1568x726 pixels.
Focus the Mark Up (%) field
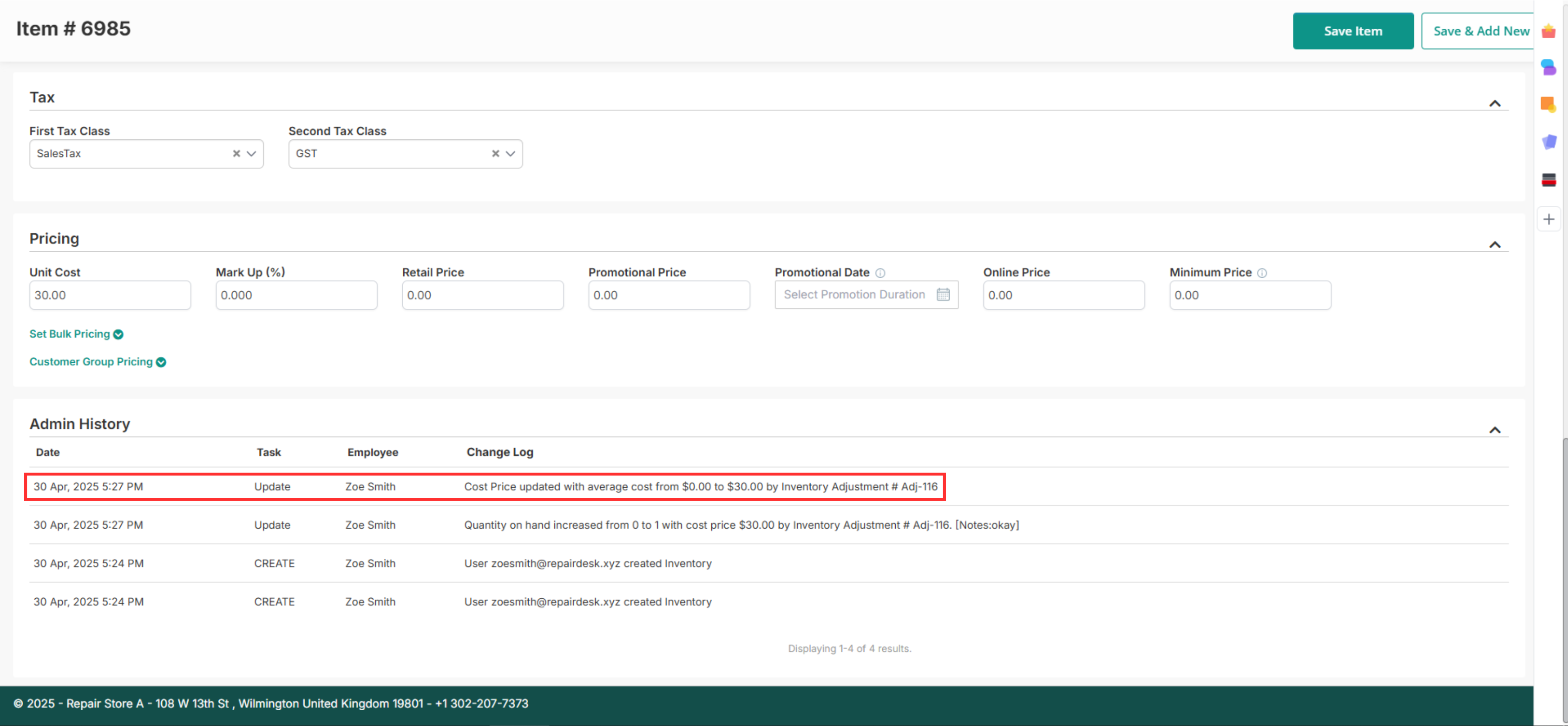coord(296,295)
